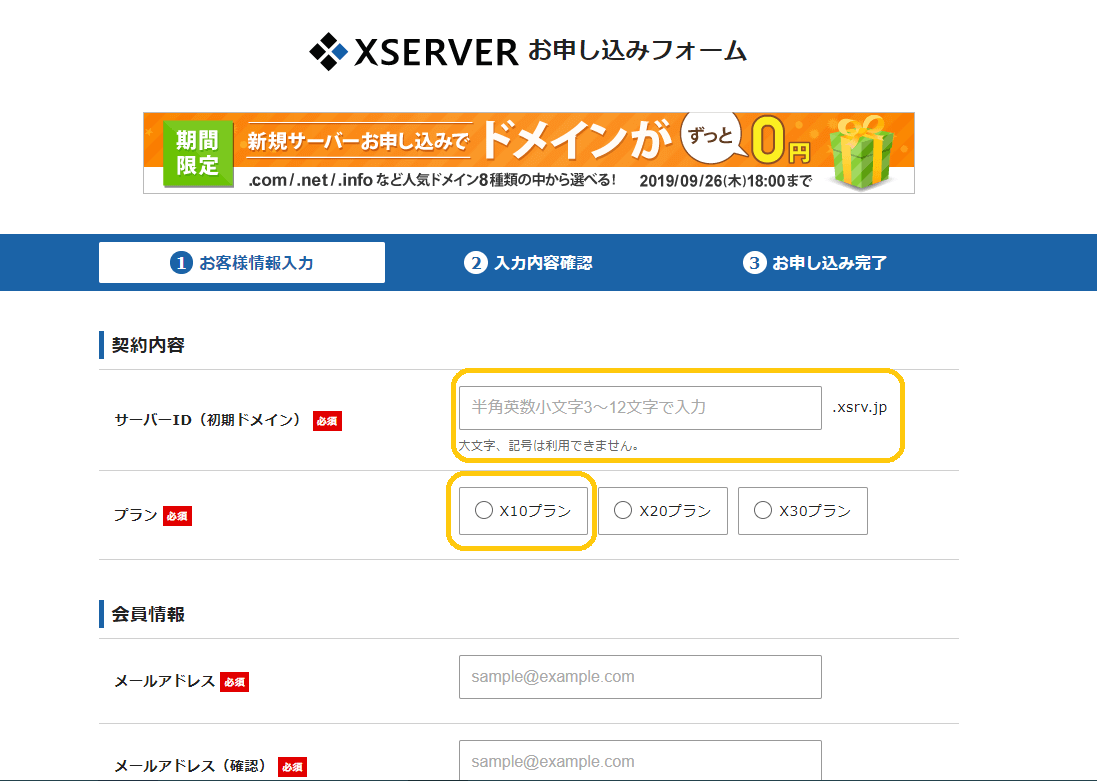This screenshot has height=781, width=1097.
Task: Click the お申し込みフォーム title text
Action: [x=637, y=50]
